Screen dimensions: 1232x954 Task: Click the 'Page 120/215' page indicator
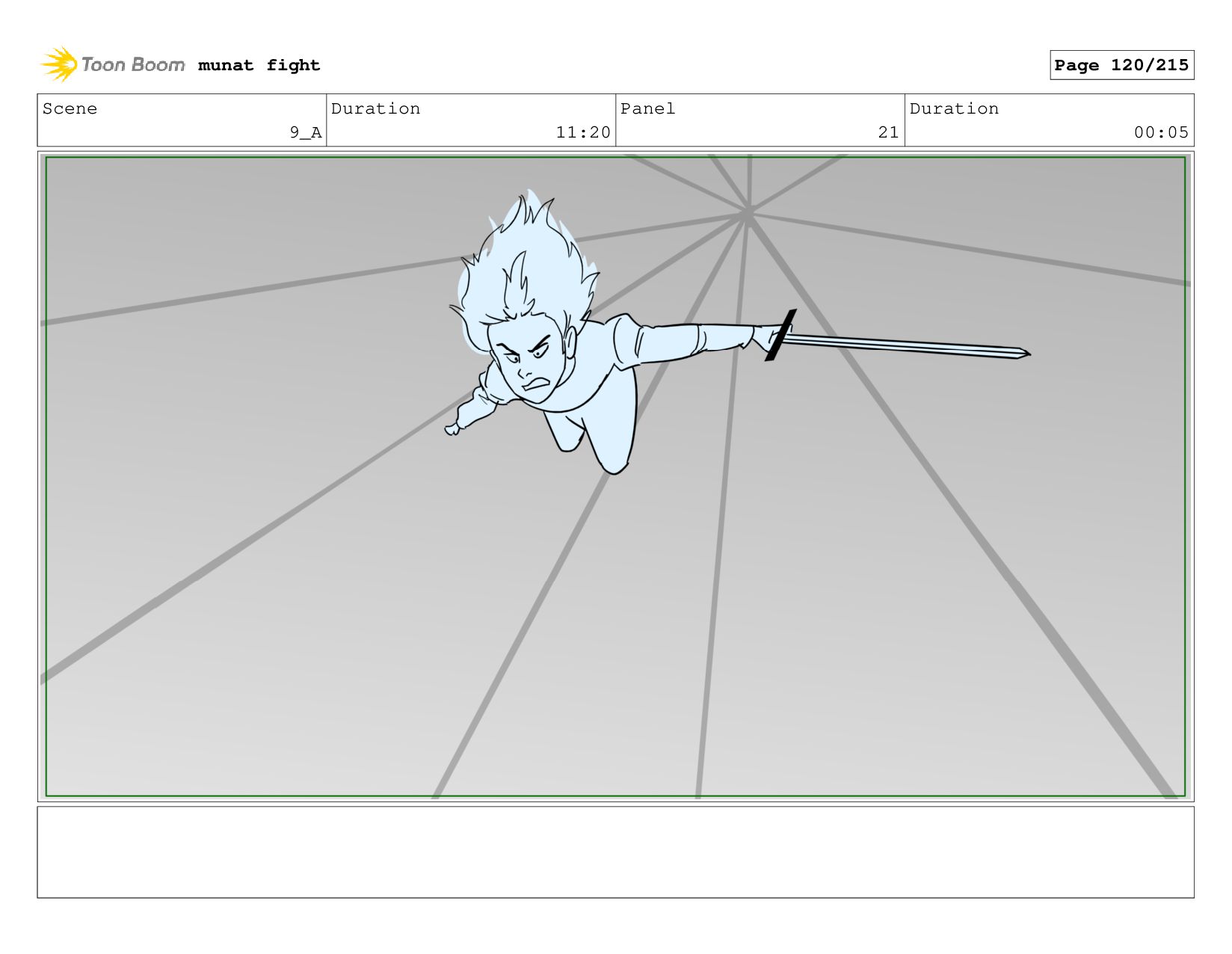point(1121,65)
